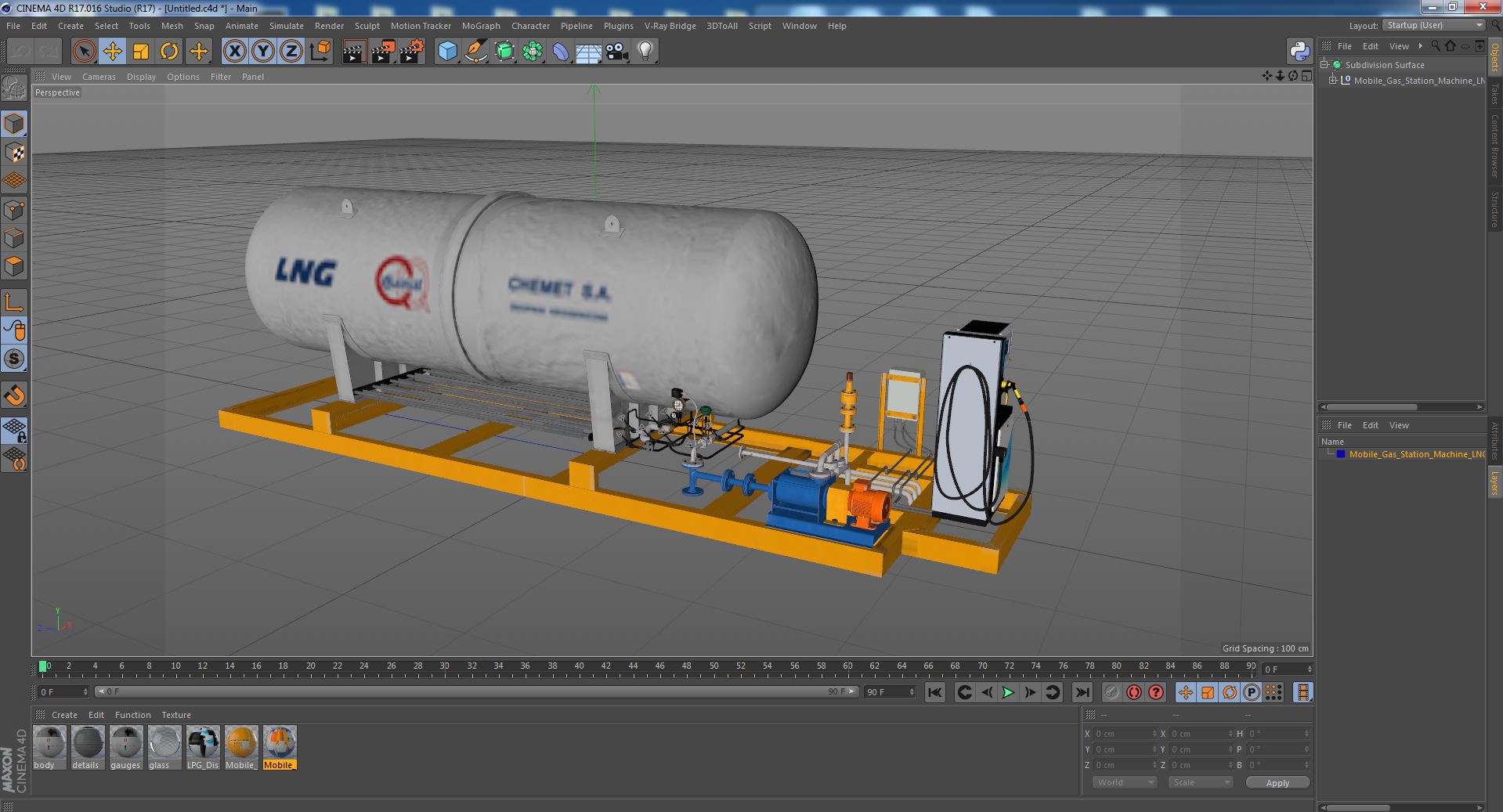
Task: Play animation forward
Action: point(1008,692)
